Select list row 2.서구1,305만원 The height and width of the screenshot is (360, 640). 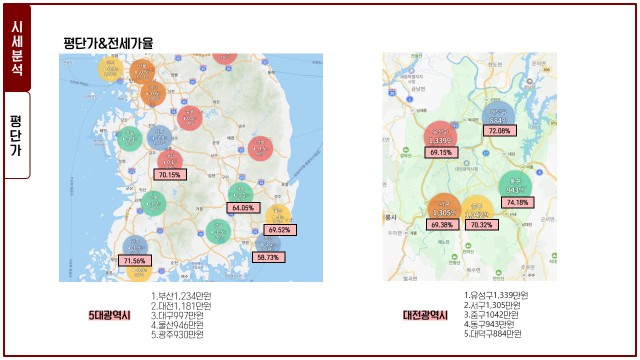(492, 305)
